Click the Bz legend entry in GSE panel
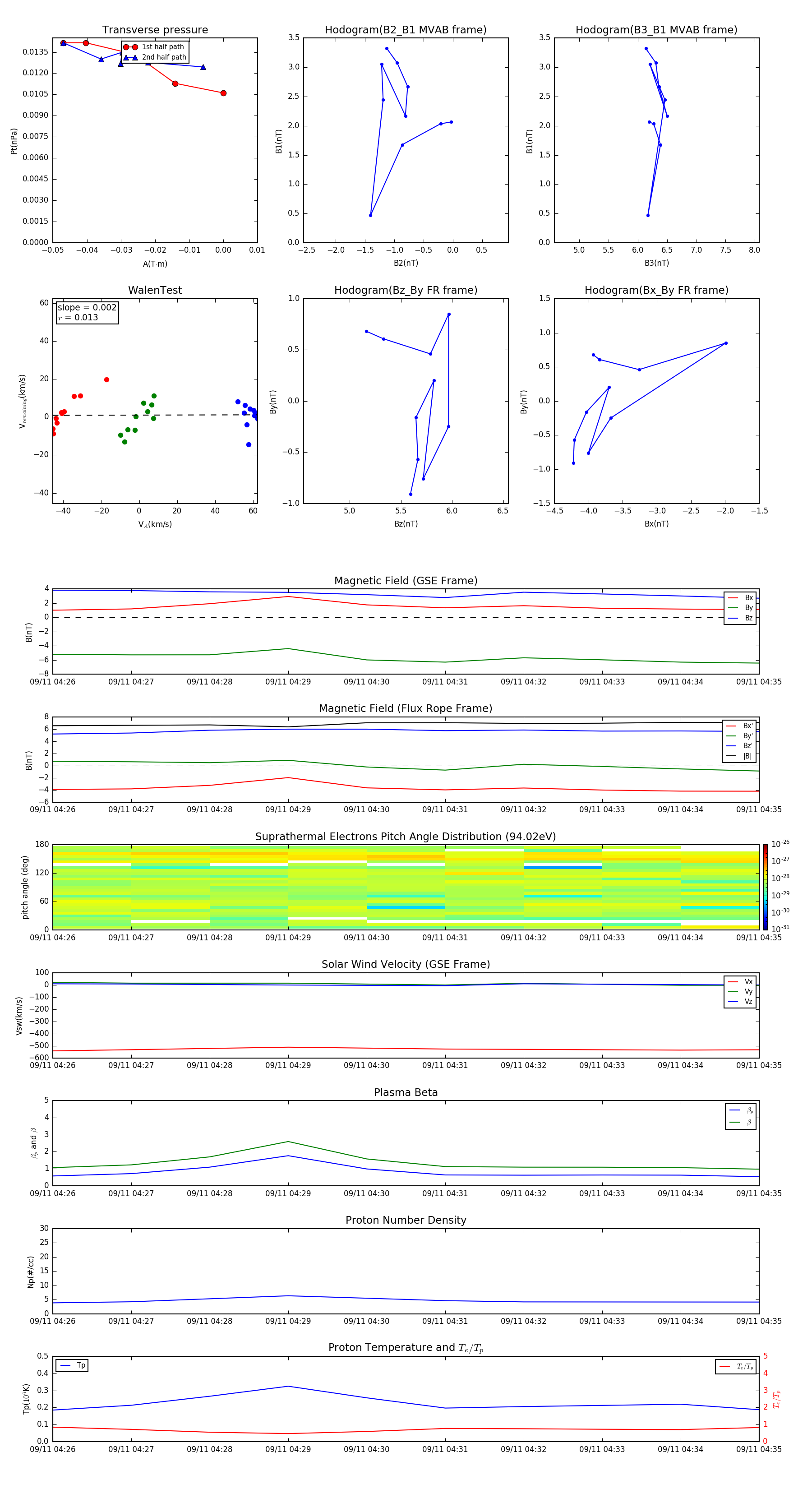The width and height of the screenshot is (812, 1489). [x=740, y=619]
